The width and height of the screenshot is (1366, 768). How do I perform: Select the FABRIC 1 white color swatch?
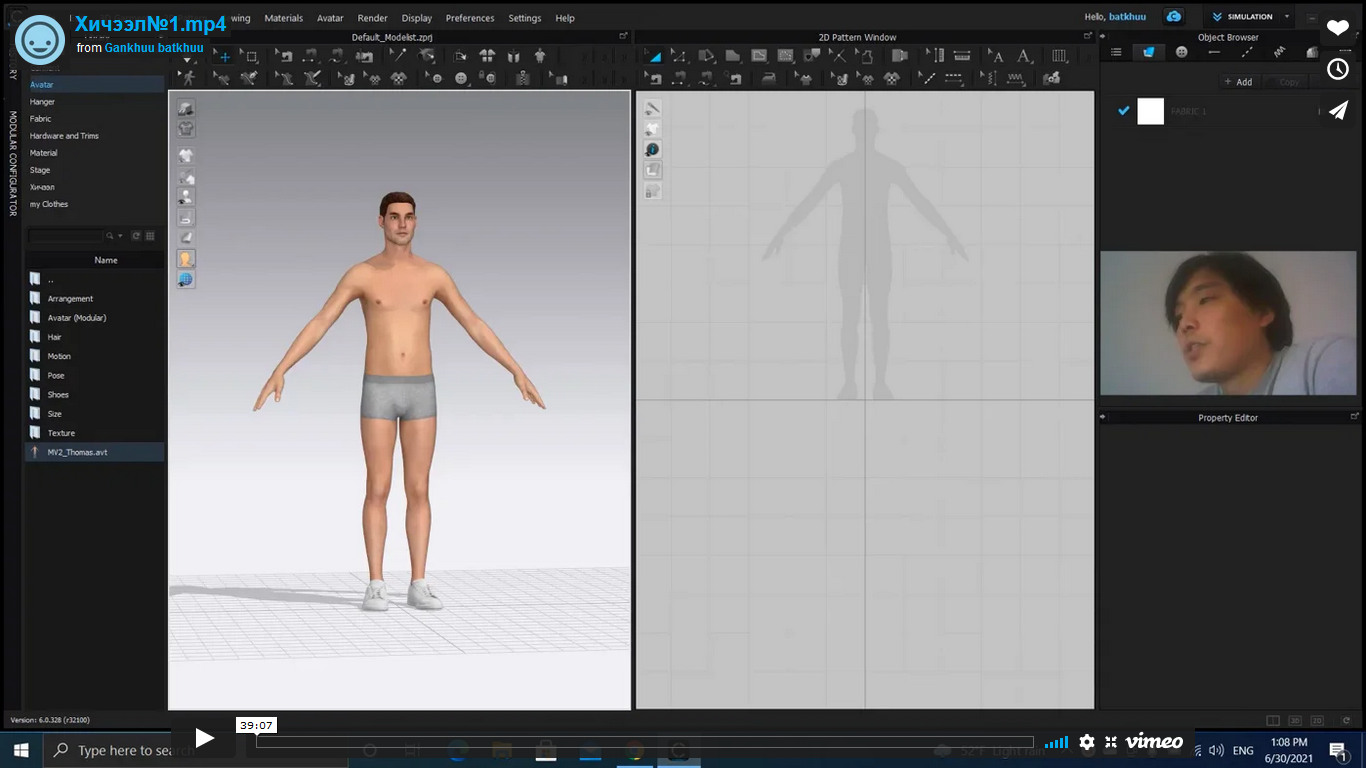click(x=1151, y=111)
